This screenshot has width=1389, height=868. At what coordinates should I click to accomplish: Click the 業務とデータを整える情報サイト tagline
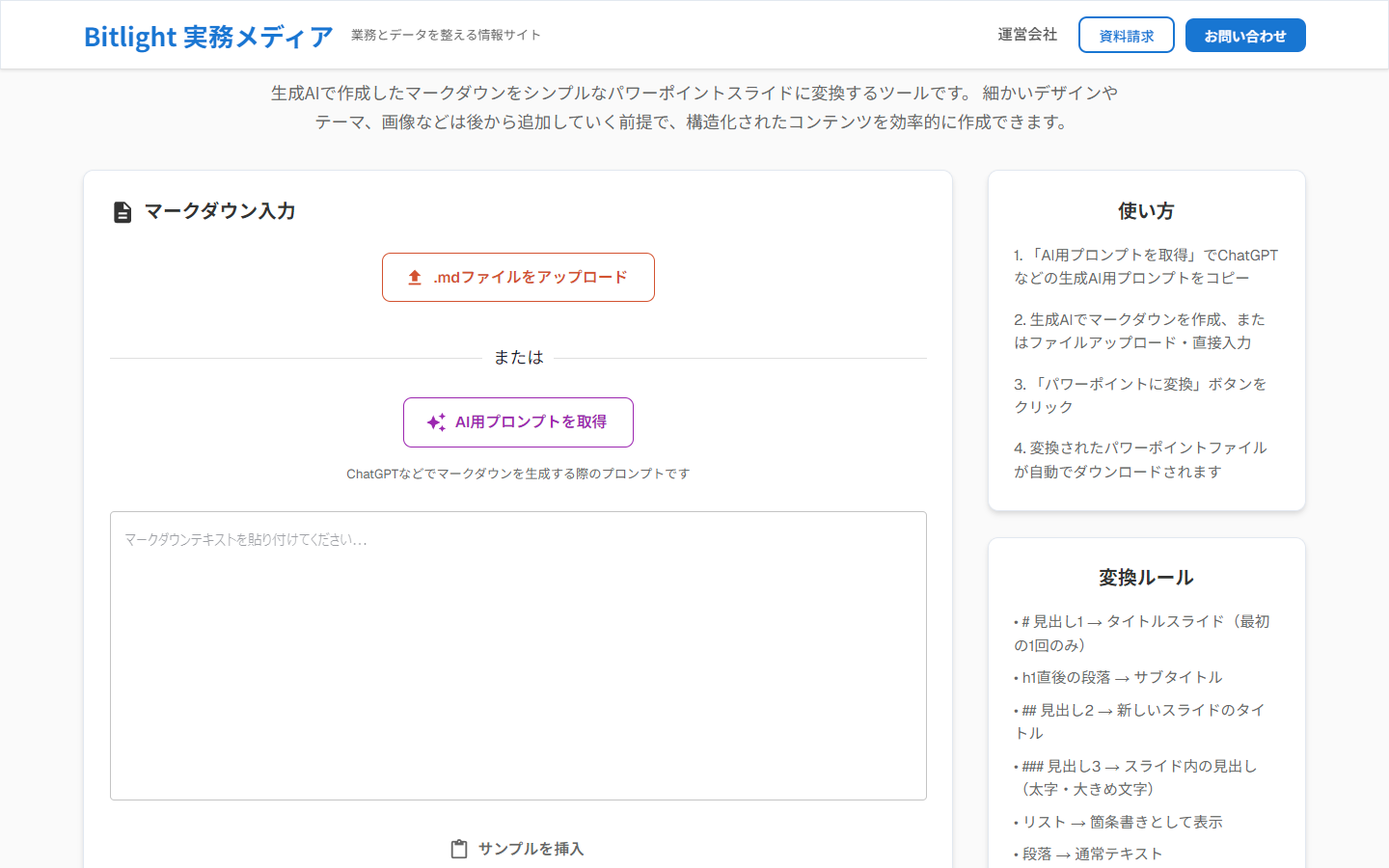click(446, 35)
